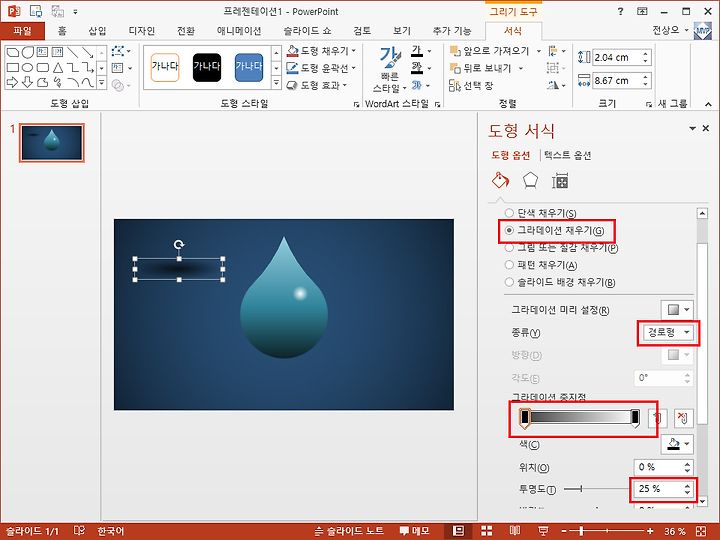720x540 pixels.
Task: Open 종류 gradient type dropdown 경로형
Action: tap(668, 332)
